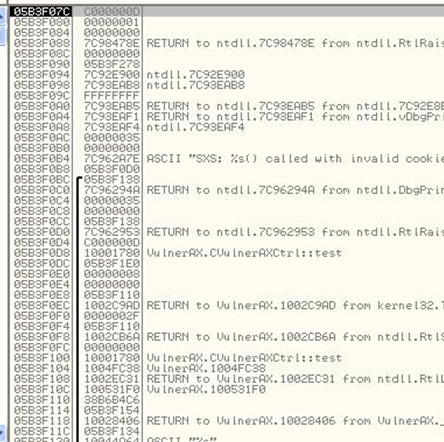This screenshot has height=442, width=444.
Task: Click stack address 05B3F09C
Action: (x=42, y=96)
